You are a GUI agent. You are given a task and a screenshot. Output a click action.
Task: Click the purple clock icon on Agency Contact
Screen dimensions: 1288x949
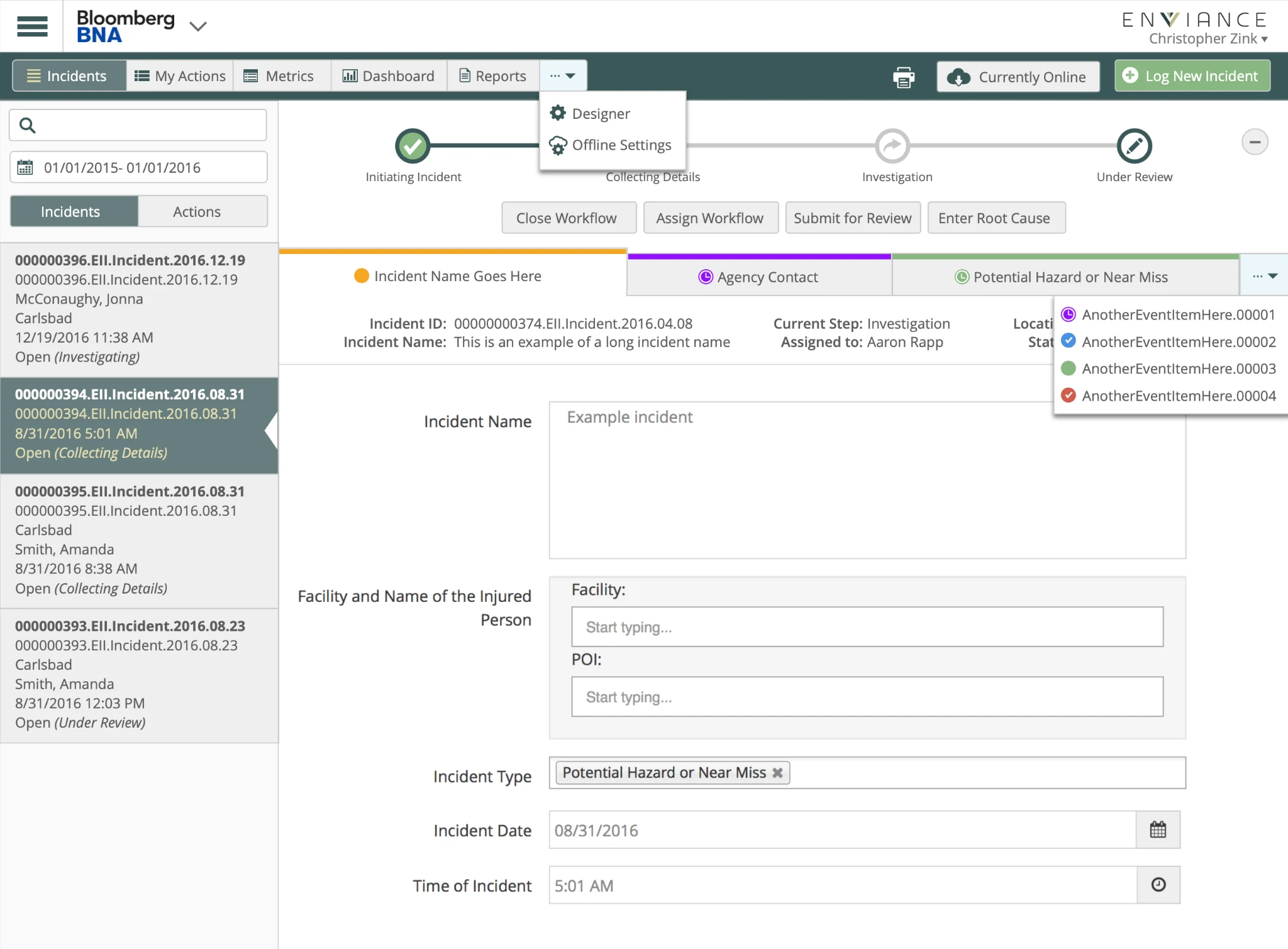pos(706,277)
